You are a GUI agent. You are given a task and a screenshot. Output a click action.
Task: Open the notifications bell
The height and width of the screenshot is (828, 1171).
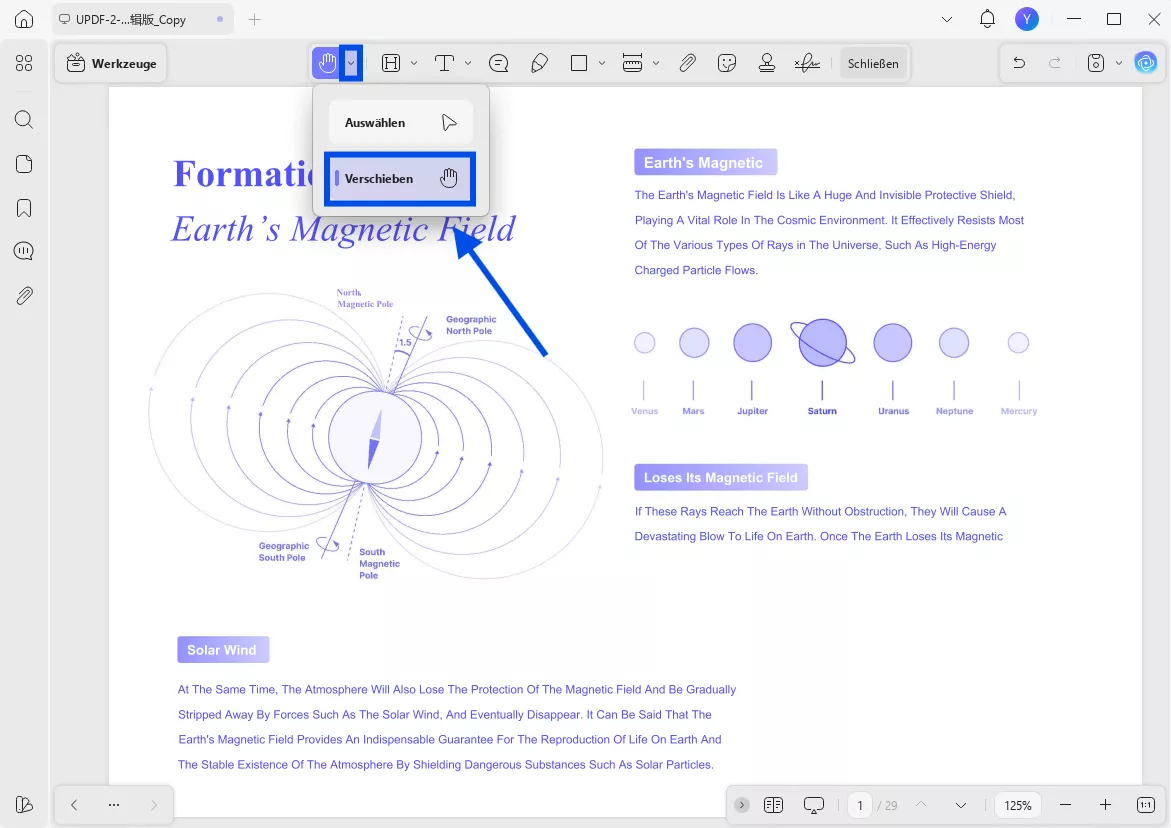tap(987, 19)
